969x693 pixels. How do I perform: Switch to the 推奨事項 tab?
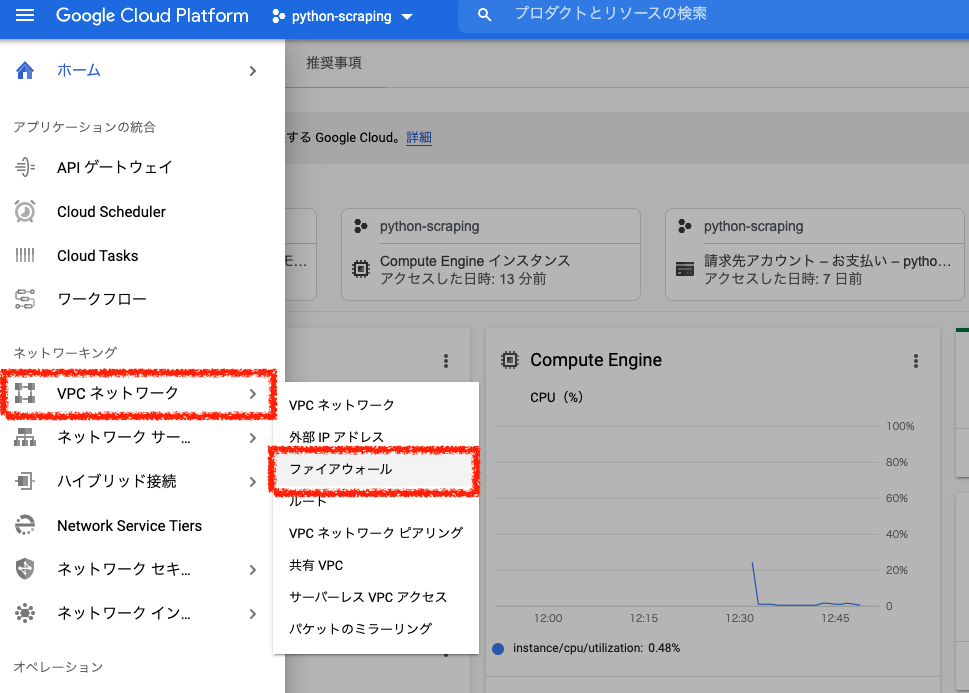[x=334, y=63]
